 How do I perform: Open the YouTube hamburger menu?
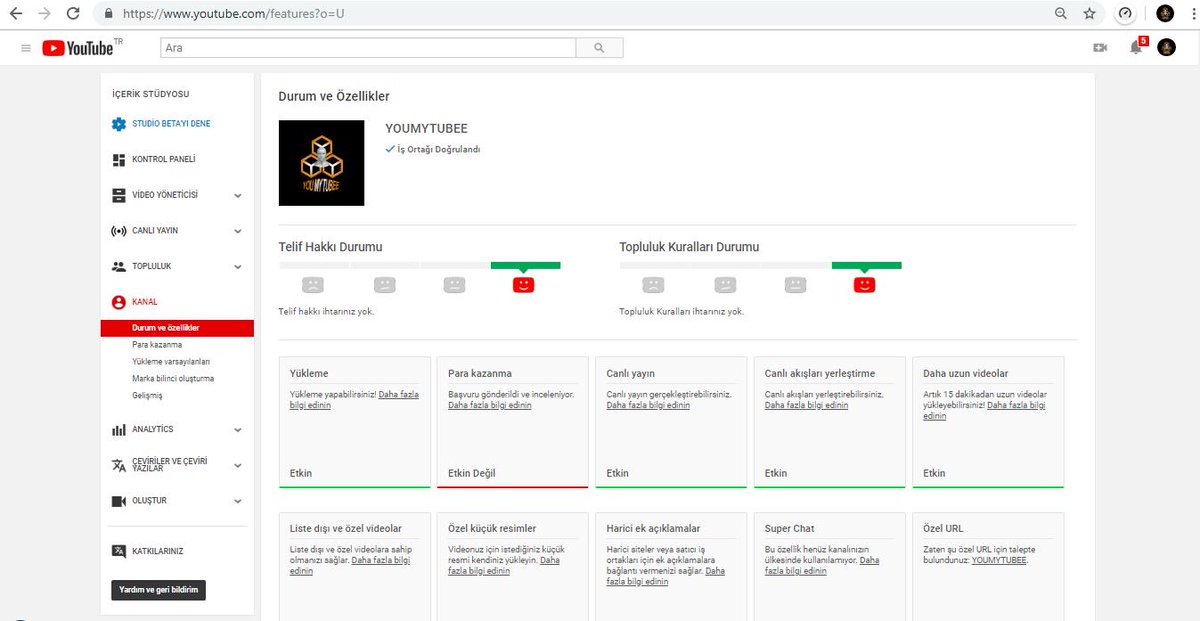click(26, 47)
